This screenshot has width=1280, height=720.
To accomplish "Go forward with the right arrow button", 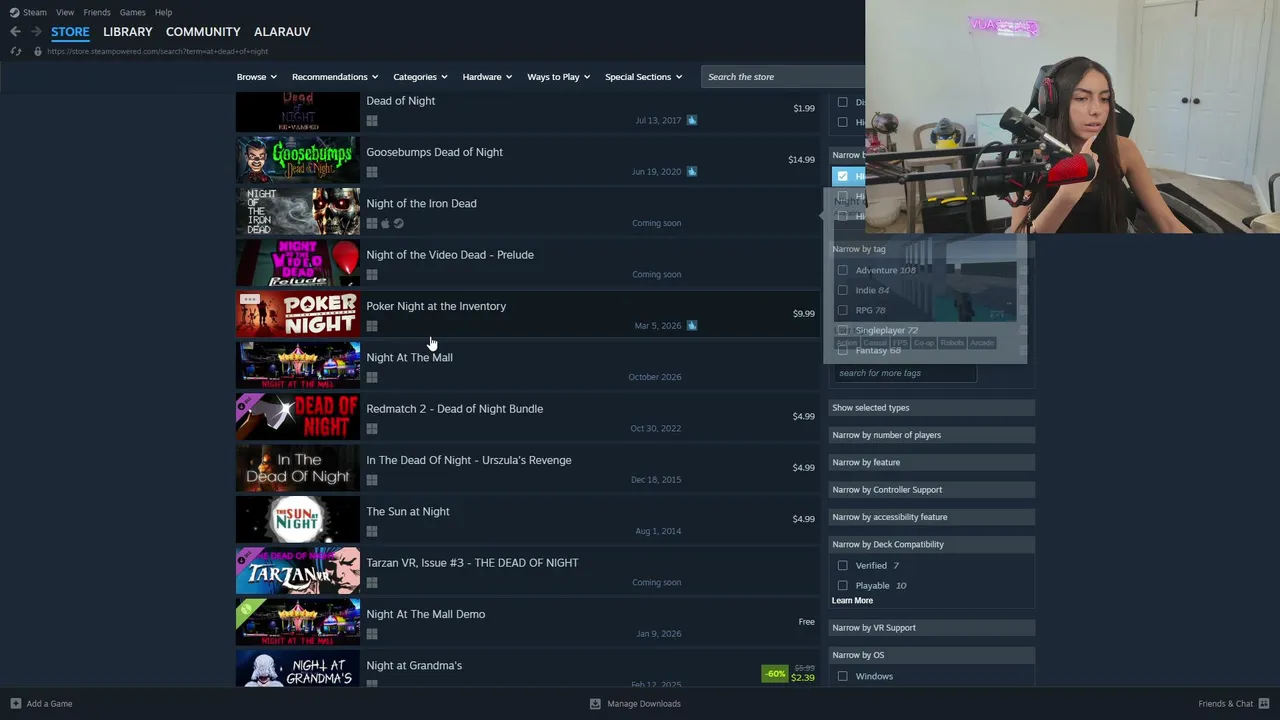I will pyautogui.click(x=36, y=32).
